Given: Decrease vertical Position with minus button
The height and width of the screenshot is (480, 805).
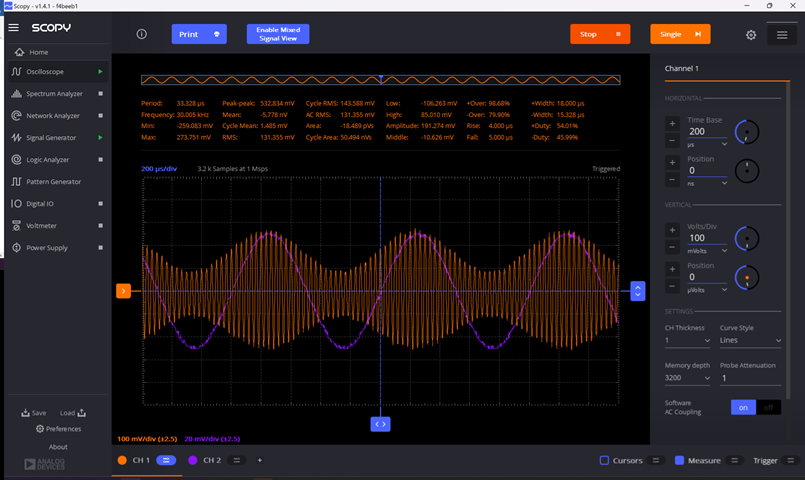Looking at the screenshot, I should (672, 286).
